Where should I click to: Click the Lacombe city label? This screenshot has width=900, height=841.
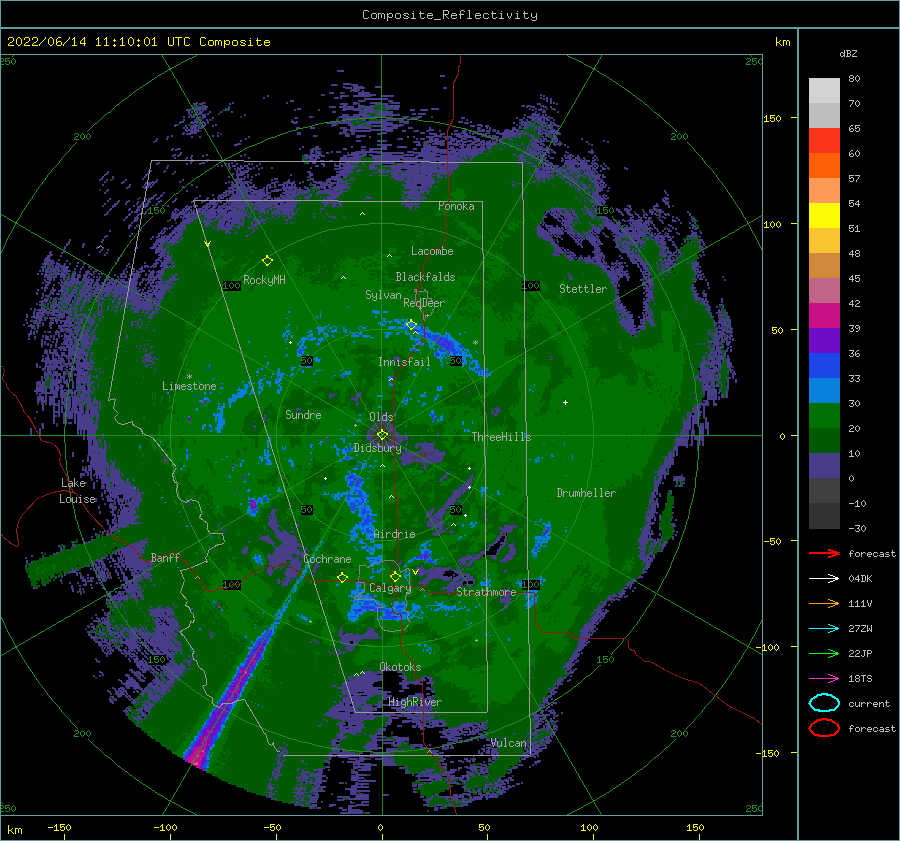click(432, 251)
